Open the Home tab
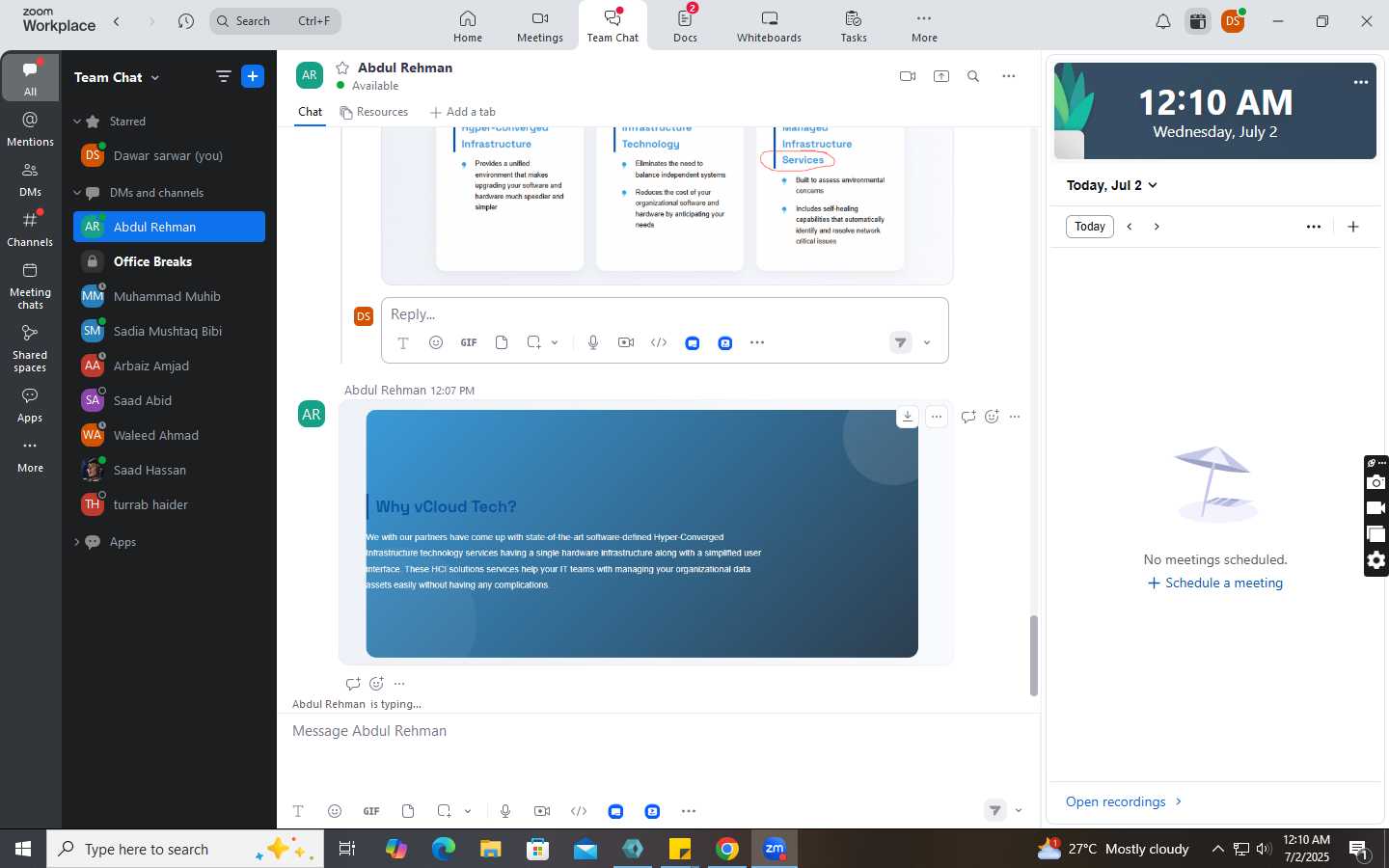The image size is (1389, 868). pyautogui.click(x=468, y=26)
